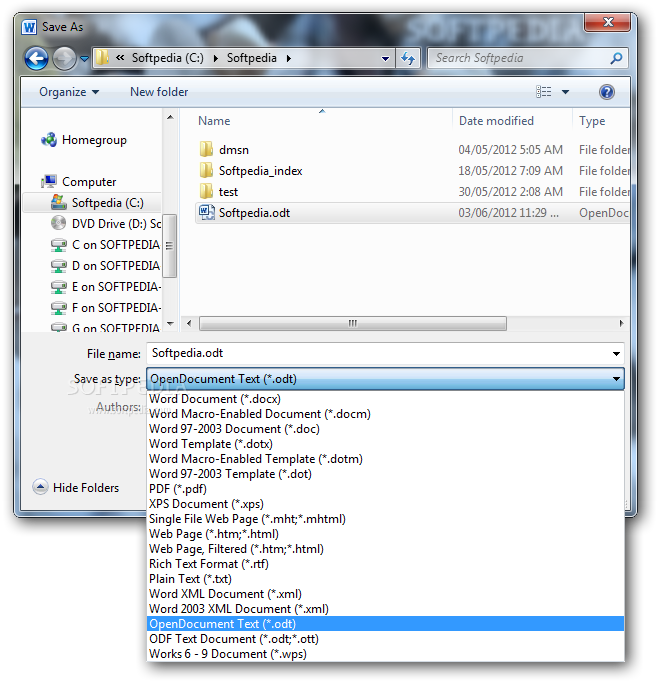Choose XPS Document (*.xps) type
The height and width of the screenshot is (684, 658).
pyautogui.click(x=385, y=504)
